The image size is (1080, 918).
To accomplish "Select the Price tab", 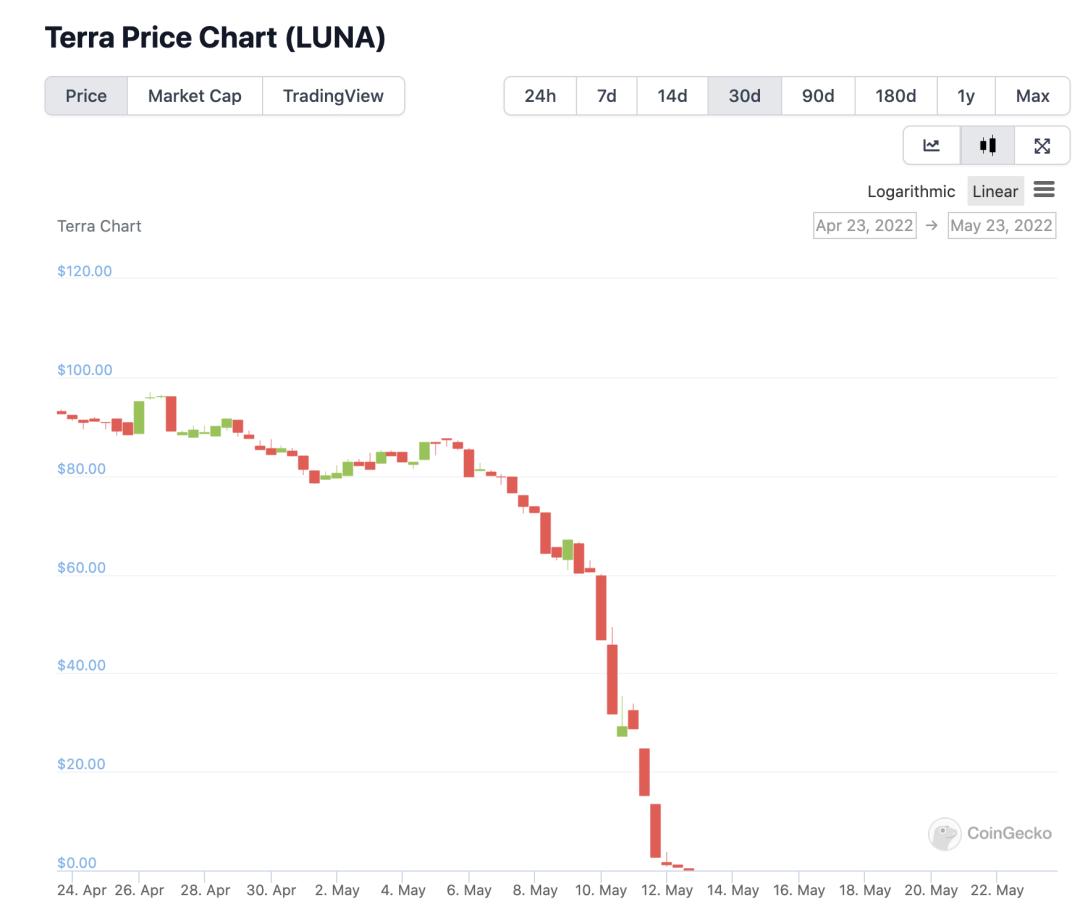I will [86, 96].
